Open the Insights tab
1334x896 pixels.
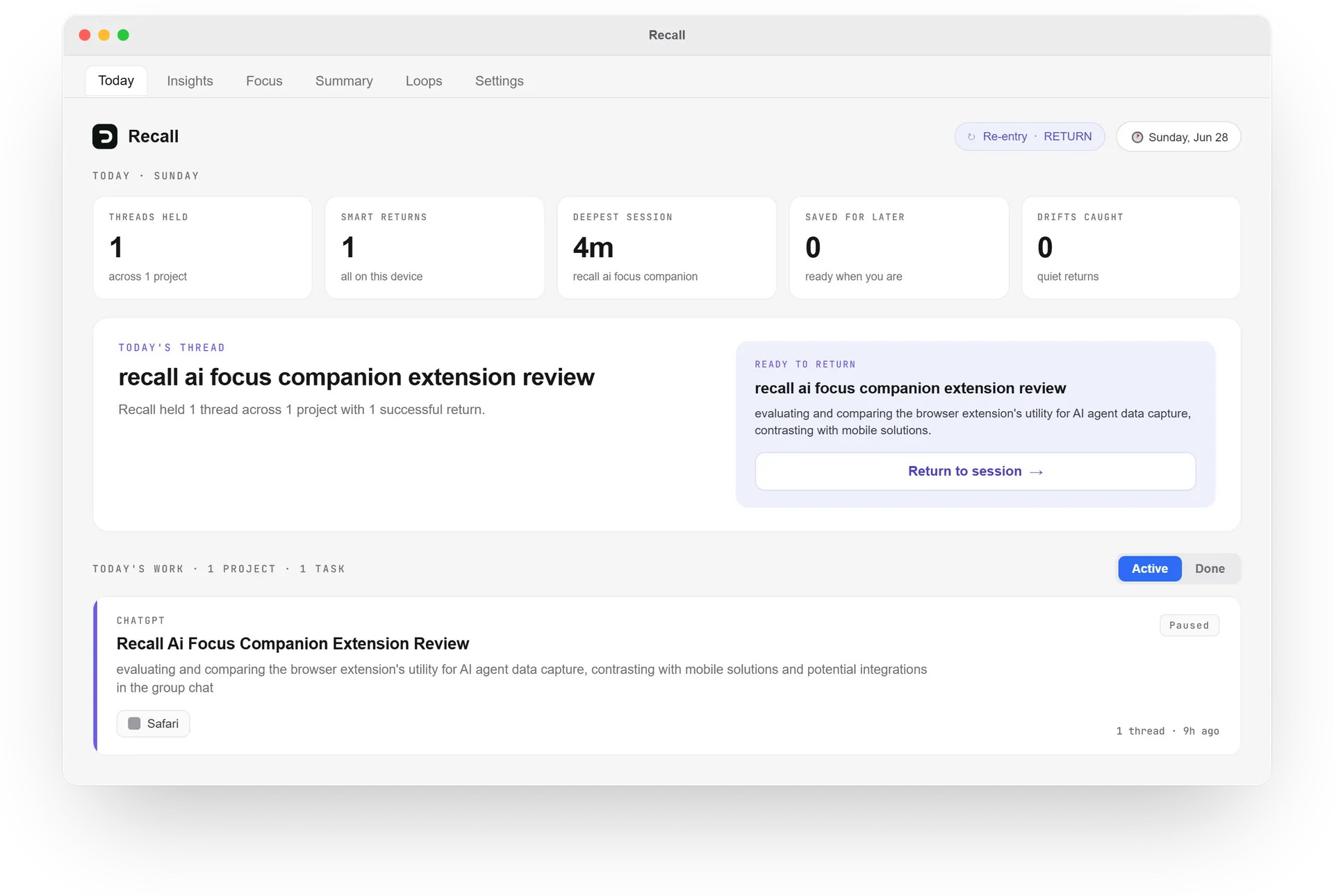coord(190,81)
